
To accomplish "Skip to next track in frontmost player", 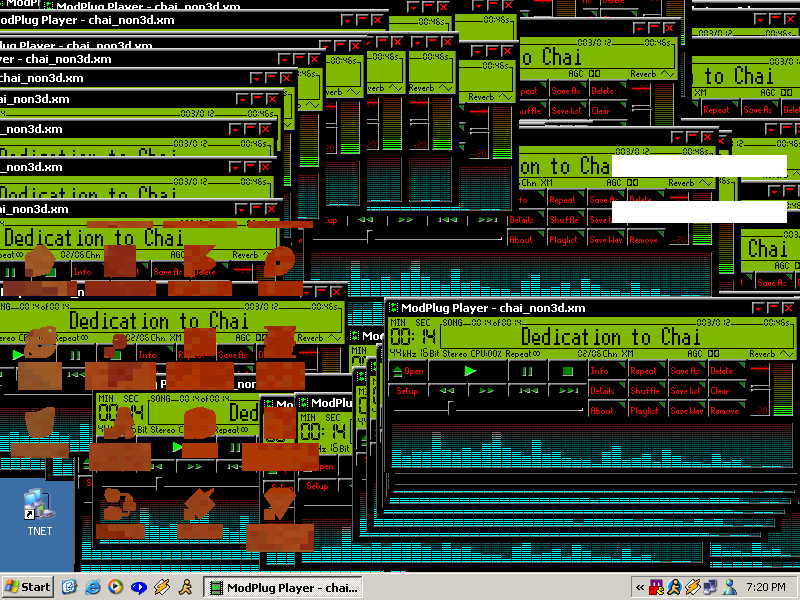I will pos(566,391).
